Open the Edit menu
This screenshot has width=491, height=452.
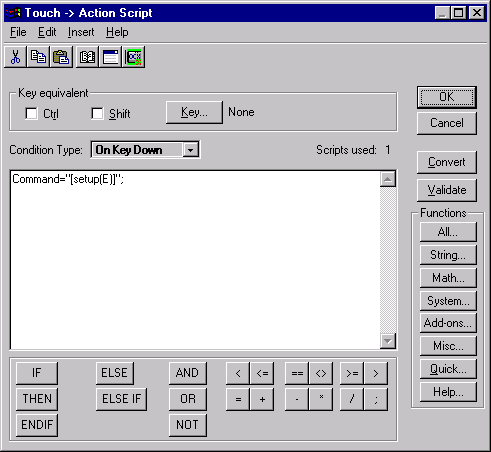[x=47, y=32]
